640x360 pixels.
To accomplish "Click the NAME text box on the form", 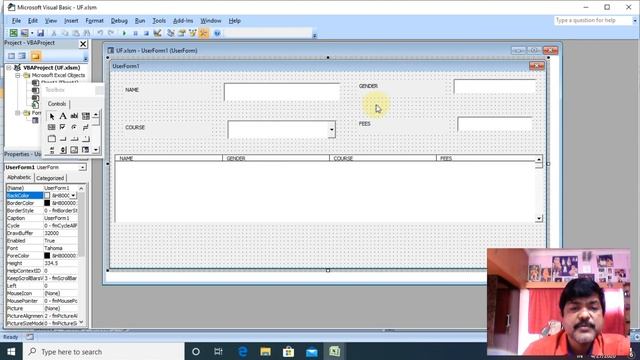I will pyautogui.click(x=282, y=92).
